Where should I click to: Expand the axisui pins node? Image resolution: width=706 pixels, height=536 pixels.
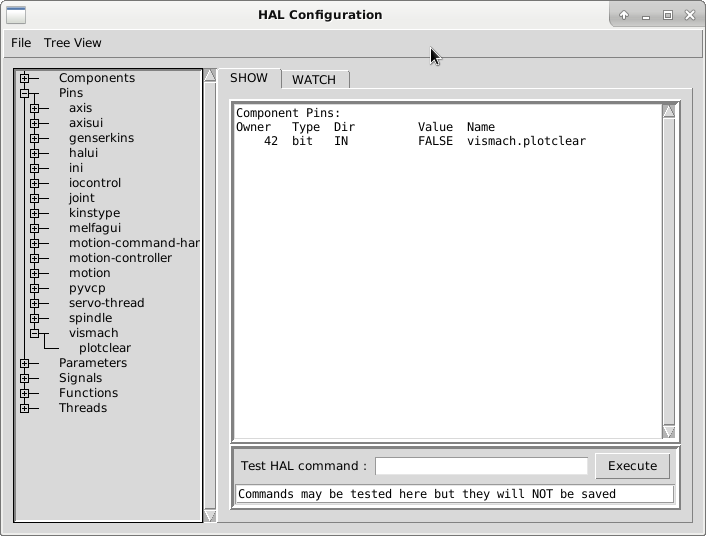[x=35, y=123]
